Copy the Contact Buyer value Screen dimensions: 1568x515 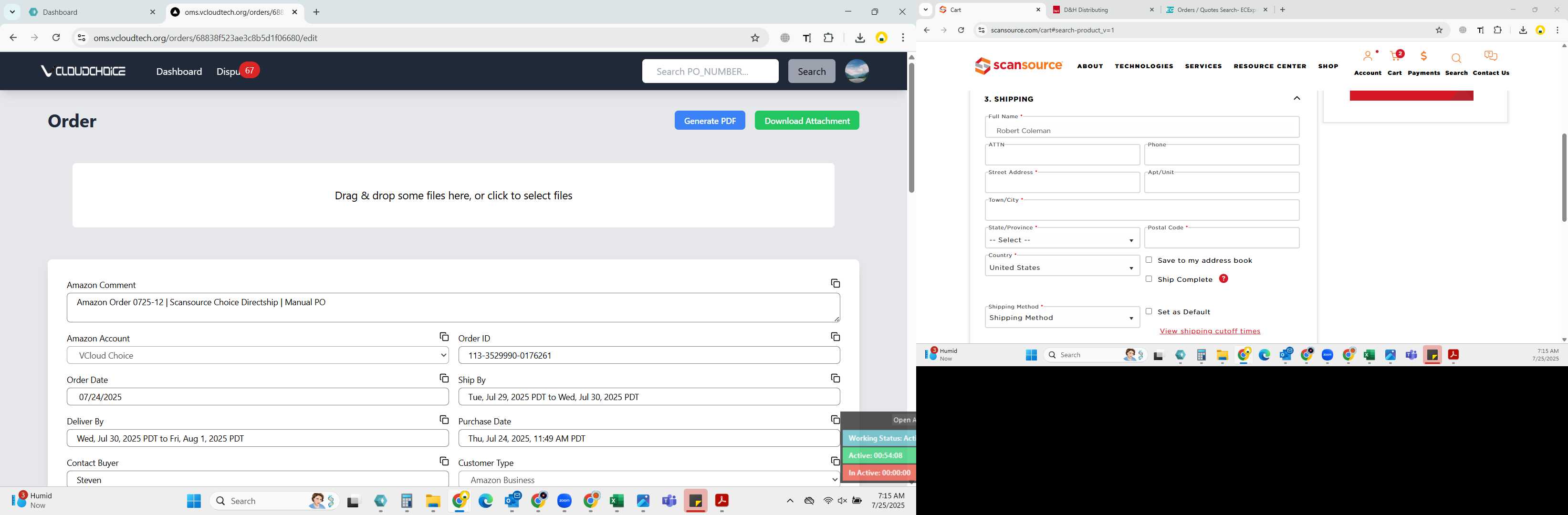[444, 462]
